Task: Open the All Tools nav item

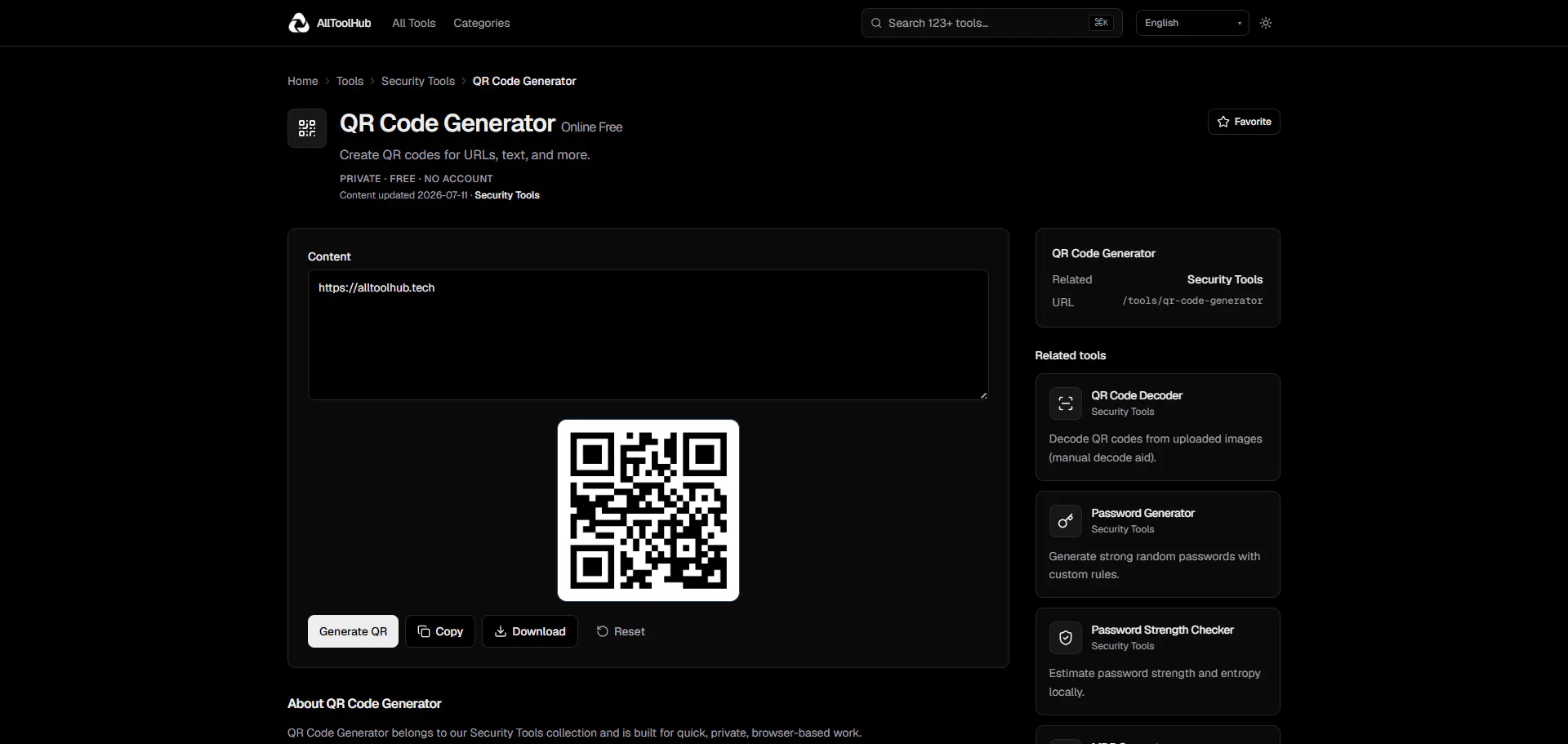Action: (x=413, y=23)
